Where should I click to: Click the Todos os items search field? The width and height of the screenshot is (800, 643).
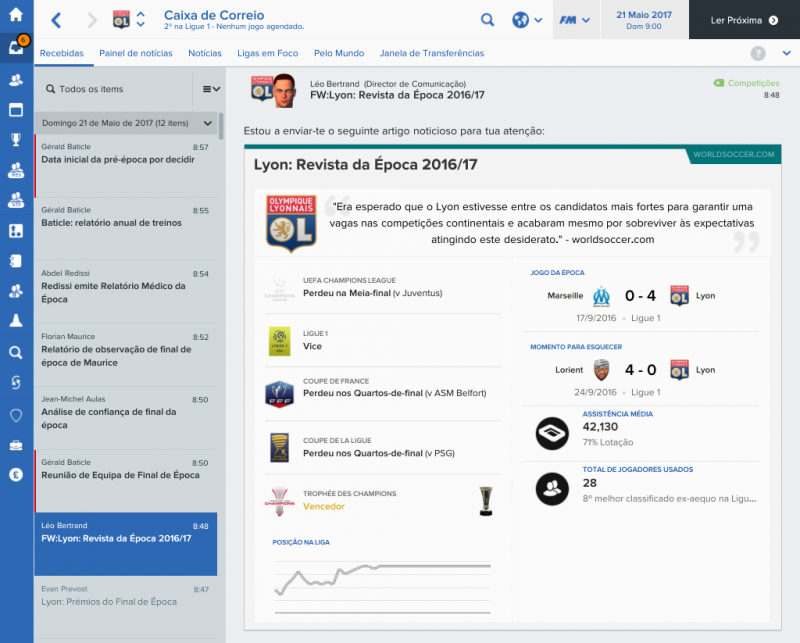pyautogui.click(x=115, y=89)
